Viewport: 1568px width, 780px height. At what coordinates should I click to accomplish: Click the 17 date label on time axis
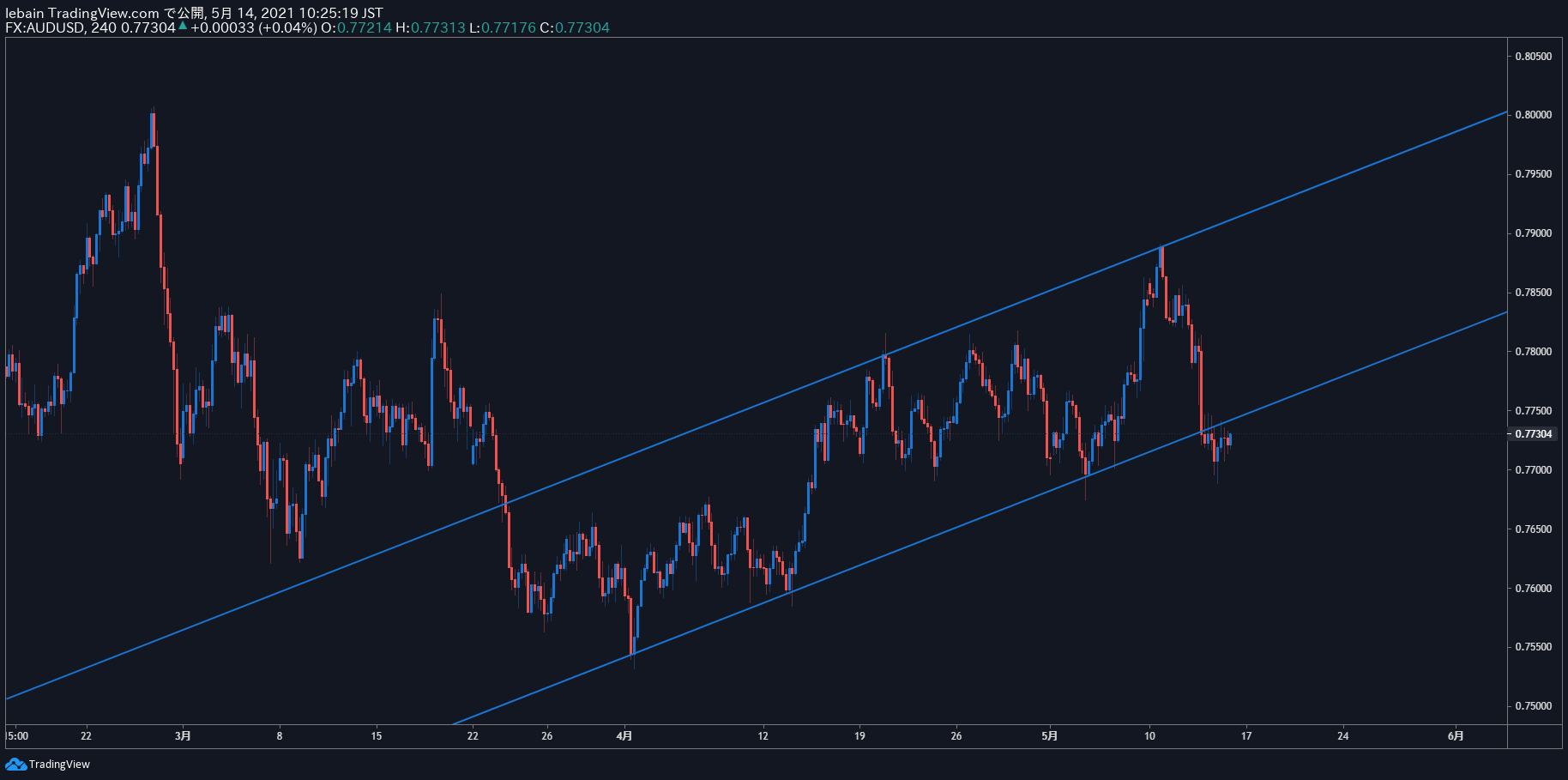point(1246,735)
